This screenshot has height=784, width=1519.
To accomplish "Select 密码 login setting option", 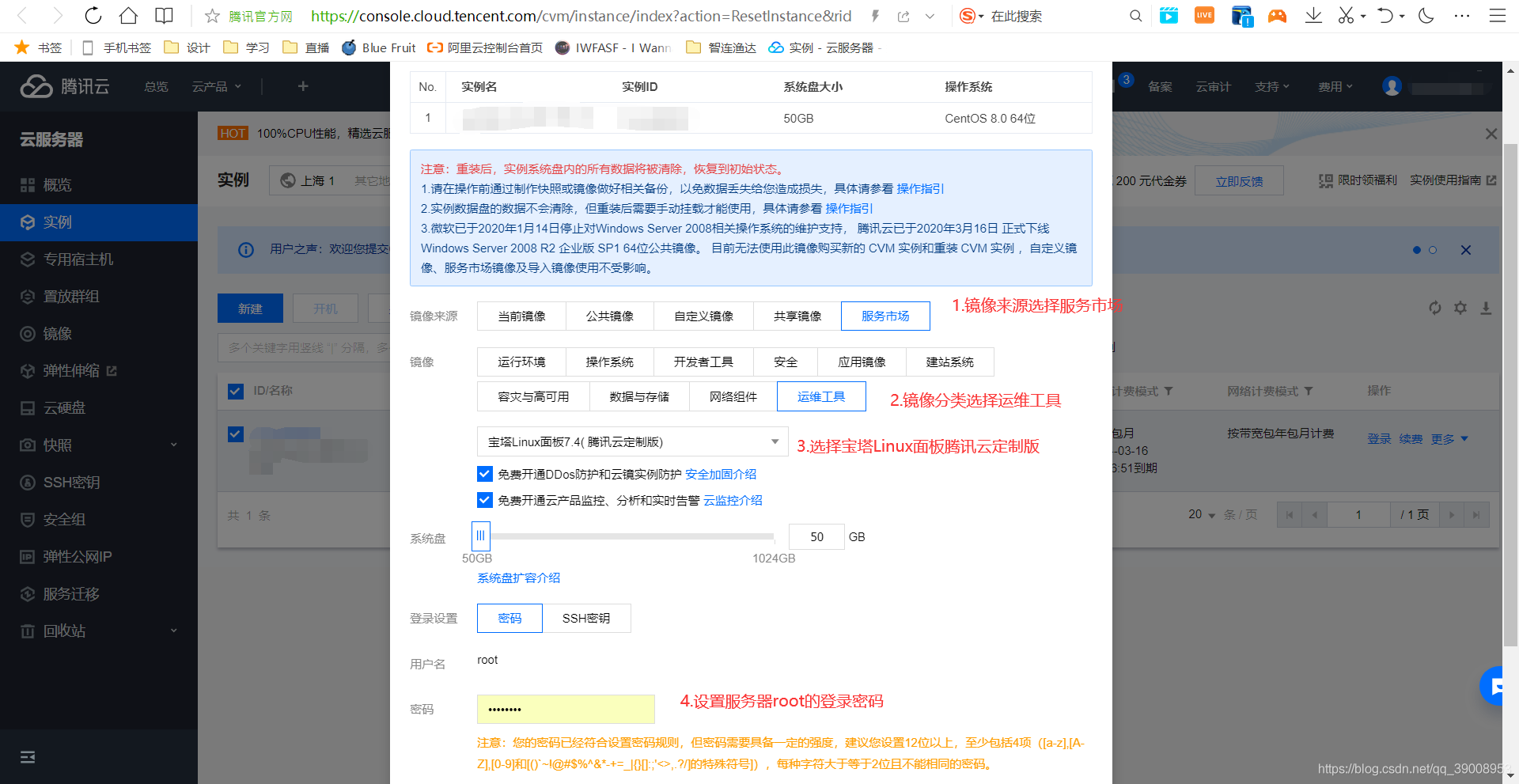I will pos(509,618).
